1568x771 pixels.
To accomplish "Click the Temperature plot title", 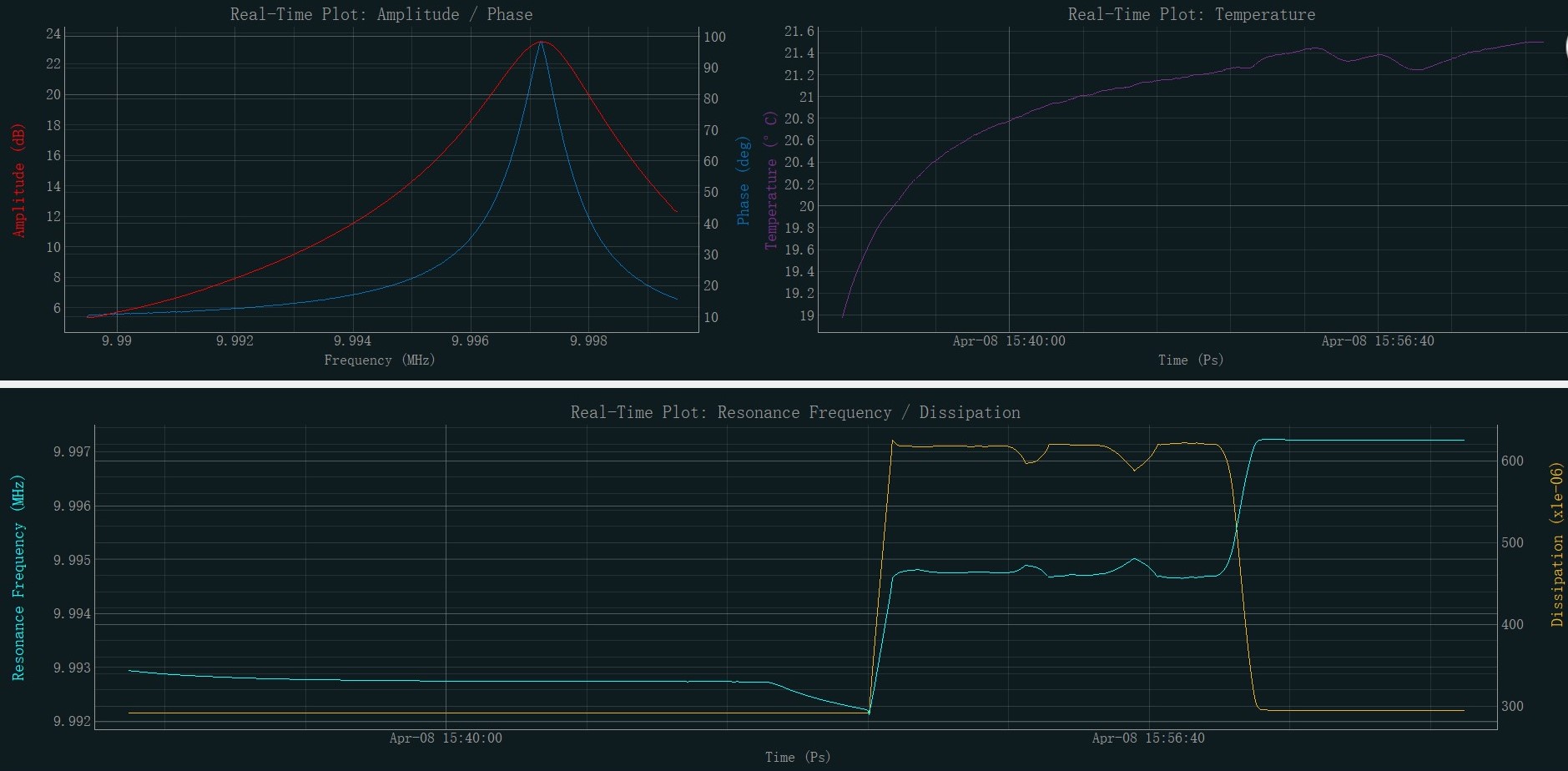I will tap(1191, 14).
